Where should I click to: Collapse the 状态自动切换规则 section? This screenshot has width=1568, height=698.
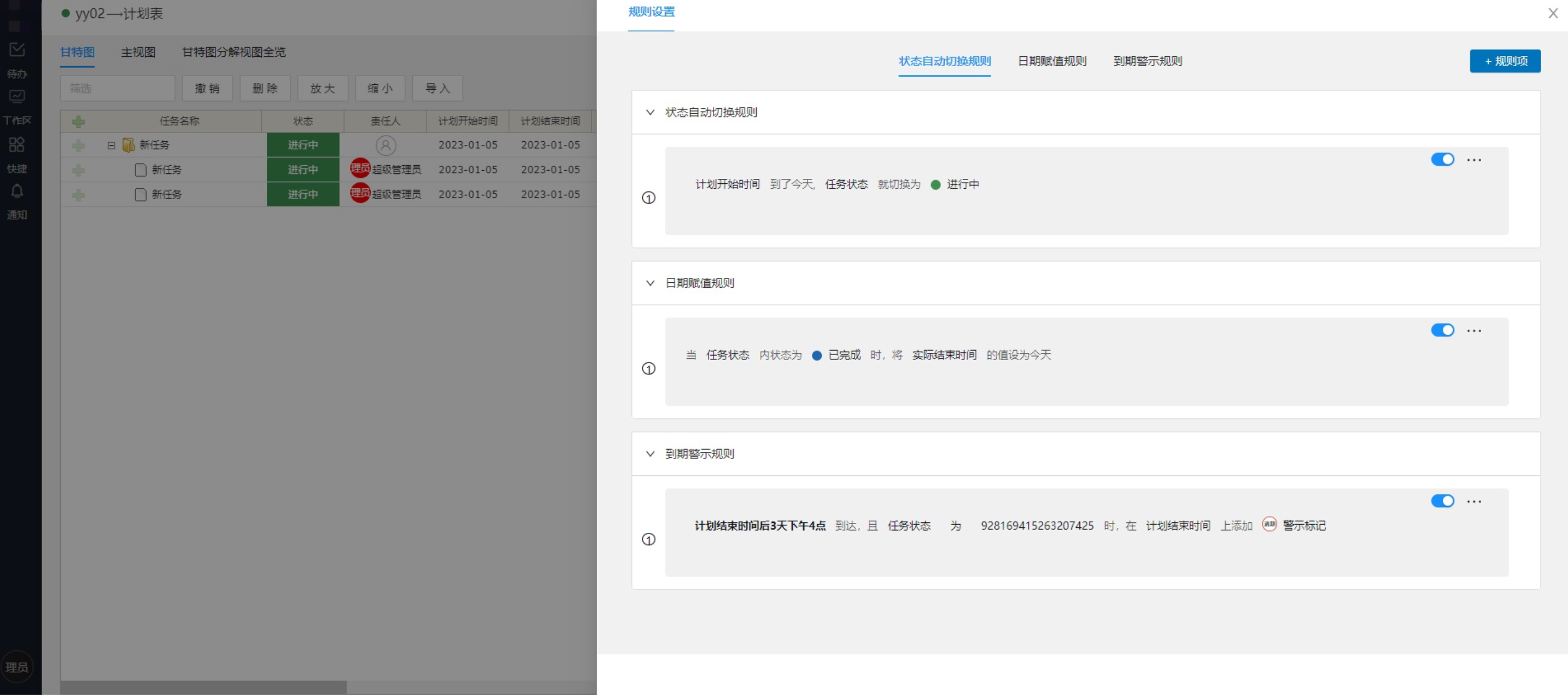[650, 113]
